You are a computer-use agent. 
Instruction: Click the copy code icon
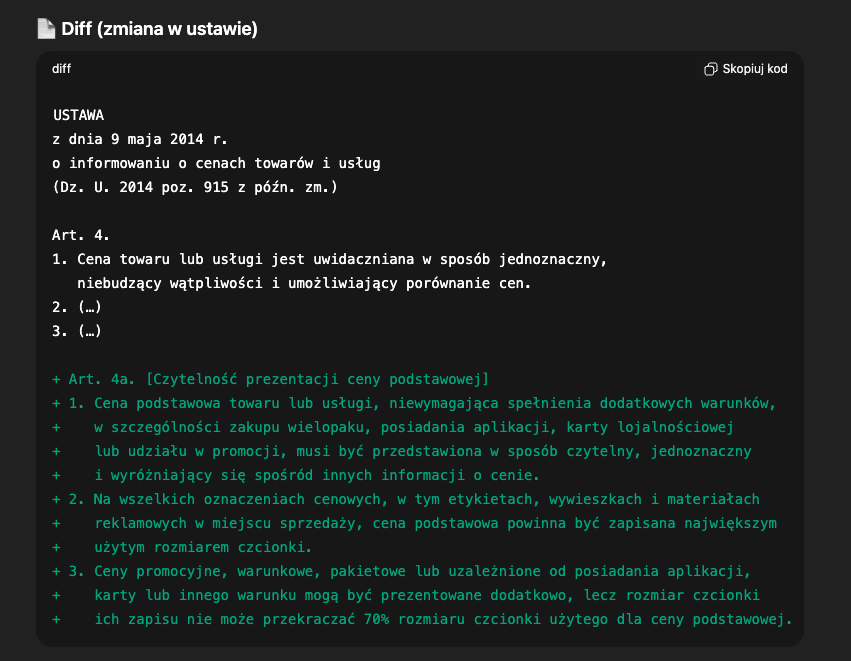click(710, 69)
